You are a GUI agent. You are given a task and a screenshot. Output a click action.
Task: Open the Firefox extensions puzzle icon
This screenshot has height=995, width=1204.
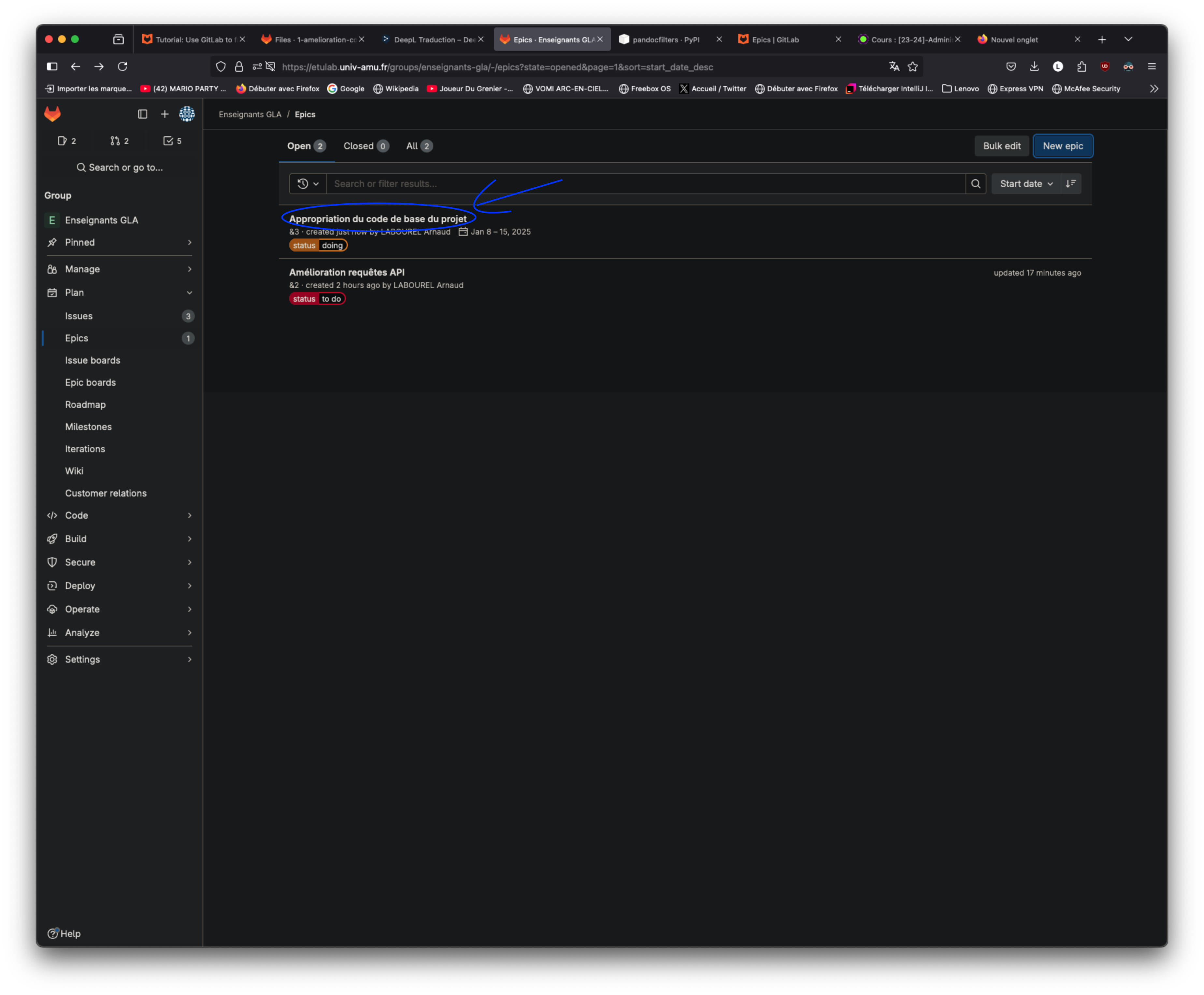point(1082,66)
